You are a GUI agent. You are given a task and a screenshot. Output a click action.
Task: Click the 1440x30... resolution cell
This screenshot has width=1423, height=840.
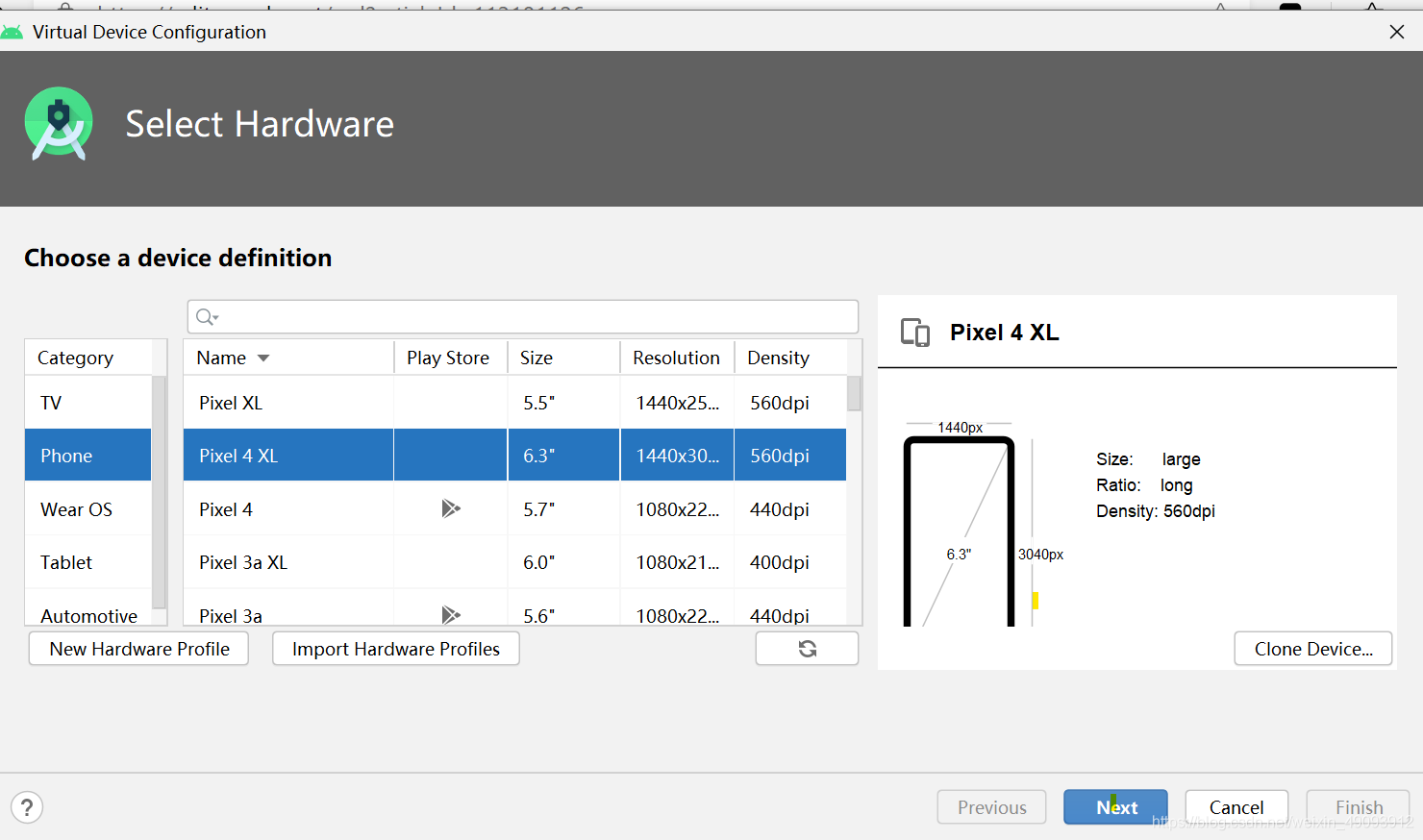click(677, 456)
